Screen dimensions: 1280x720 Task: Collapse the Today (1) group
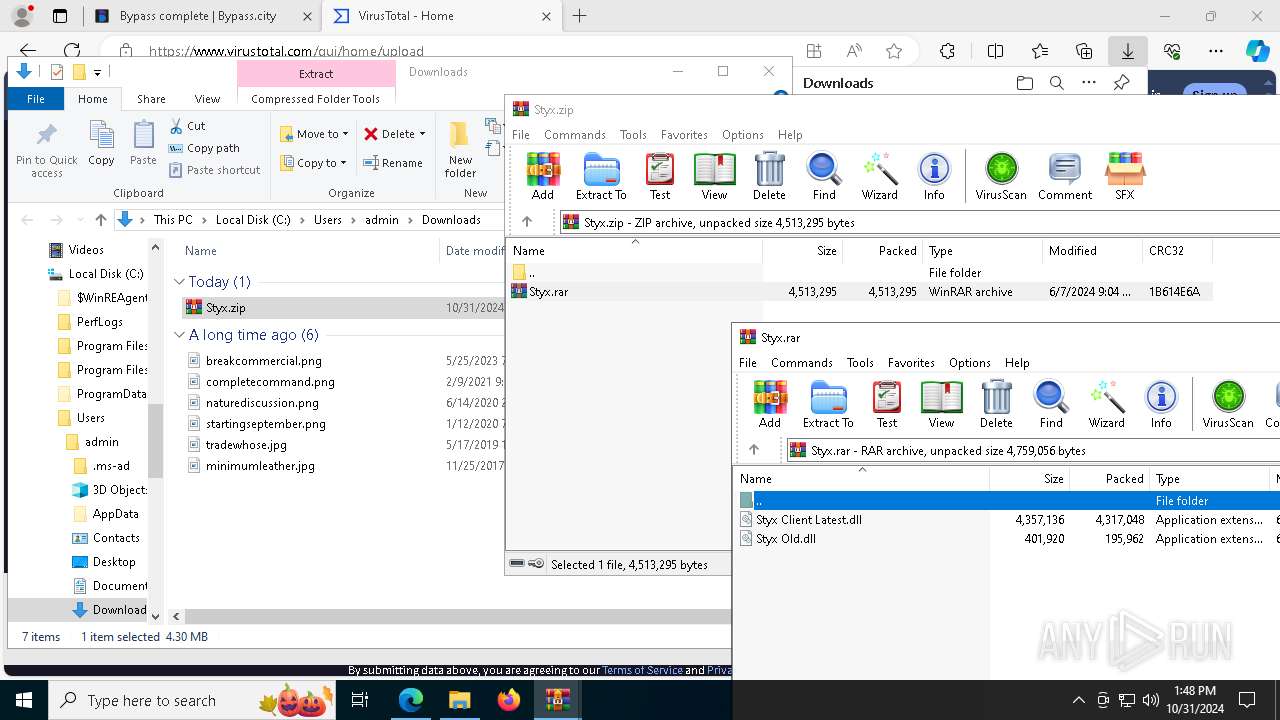coord(179,282)
